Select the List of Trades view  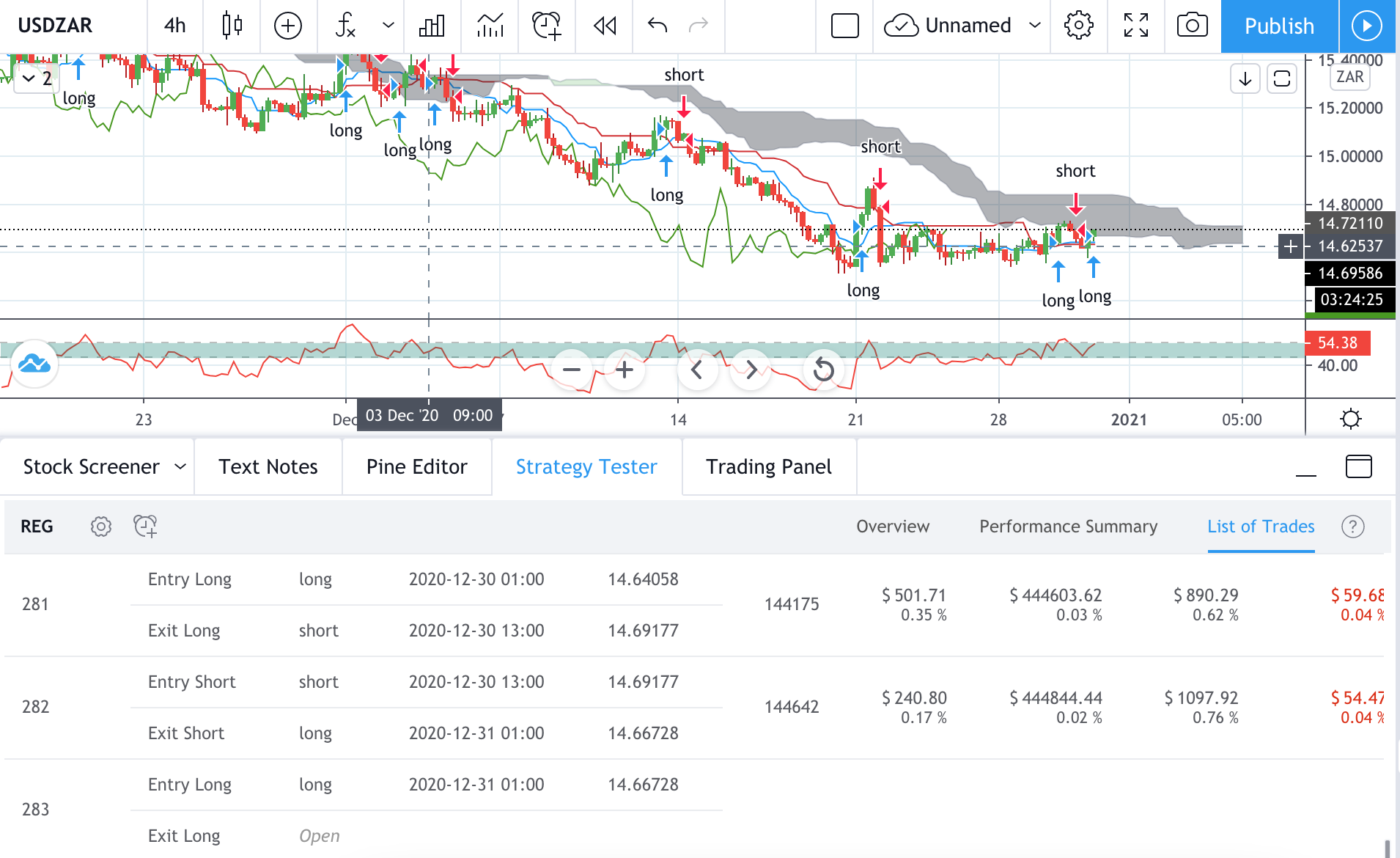pos(1261,527)
